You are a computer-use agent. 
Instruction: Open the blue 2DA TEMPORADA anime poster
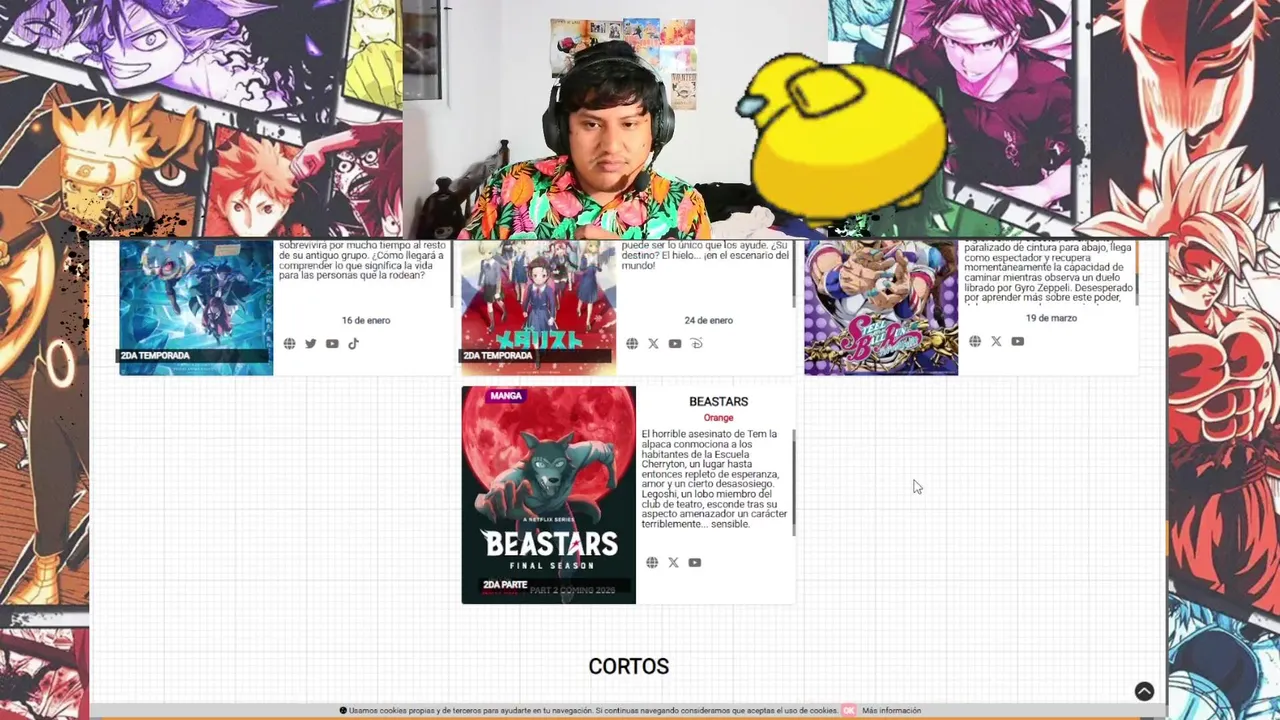[x=196, y=308]
